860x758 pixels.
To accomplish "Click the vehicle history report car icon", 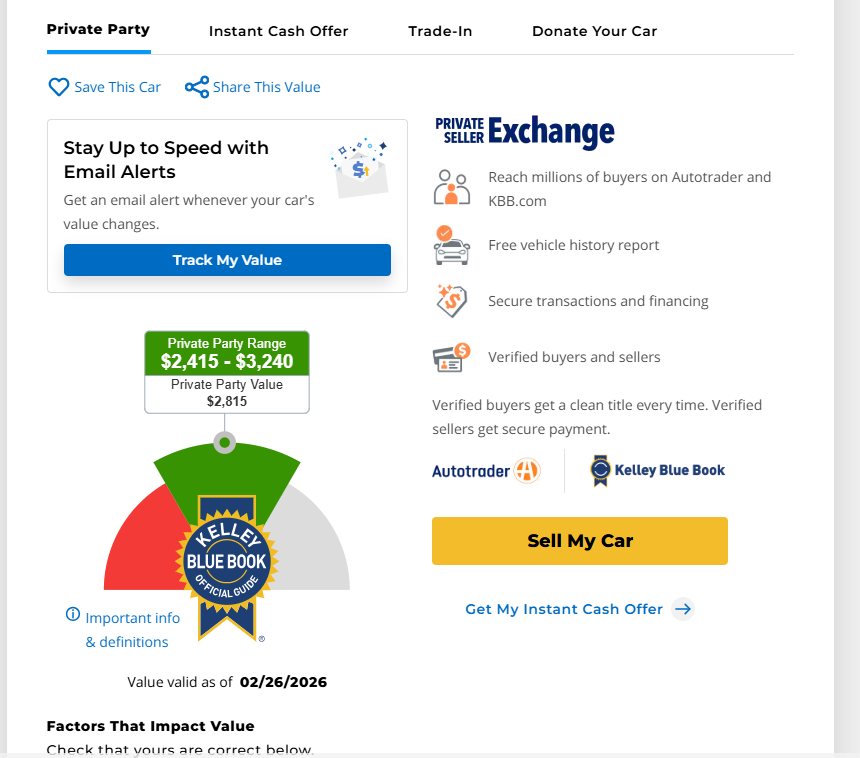I will pos(452,245).
